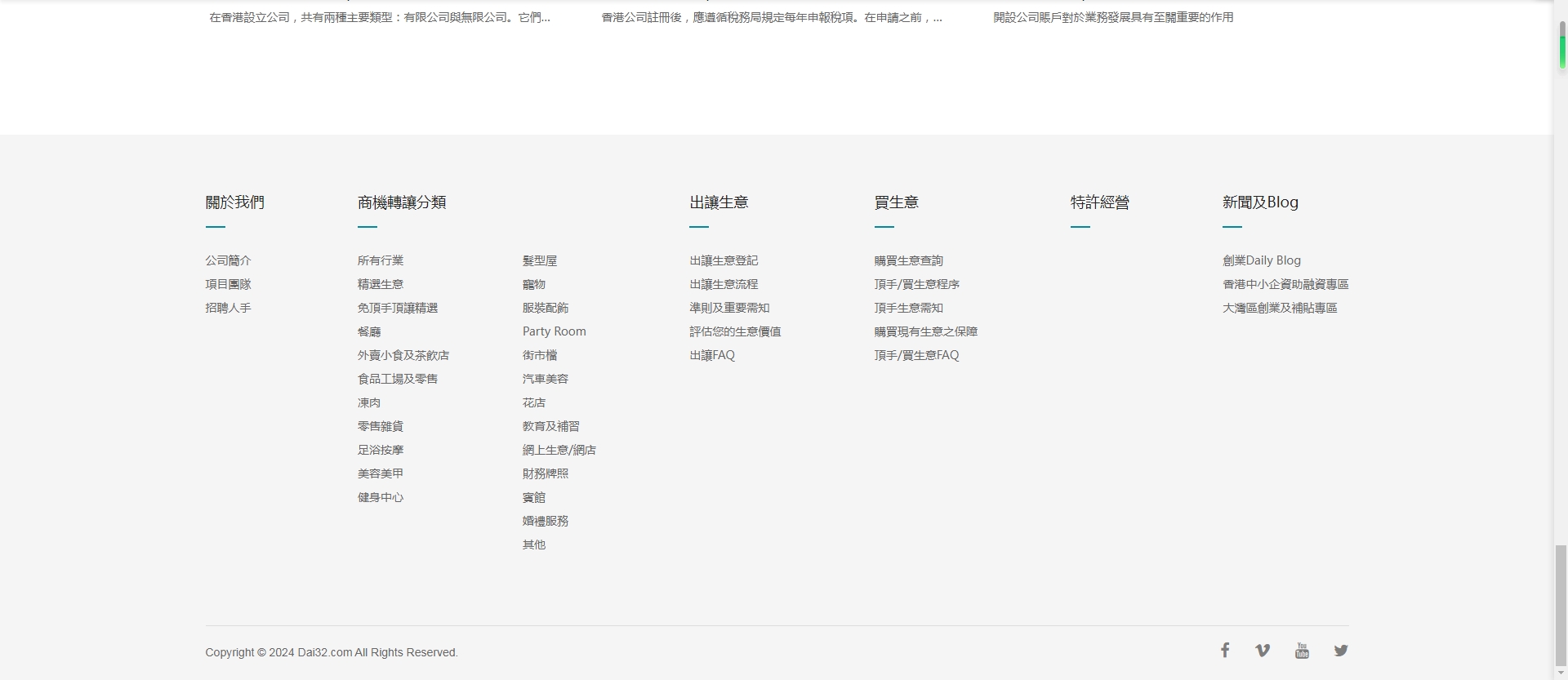Click 購買生意查詢 link

(908, 260)
